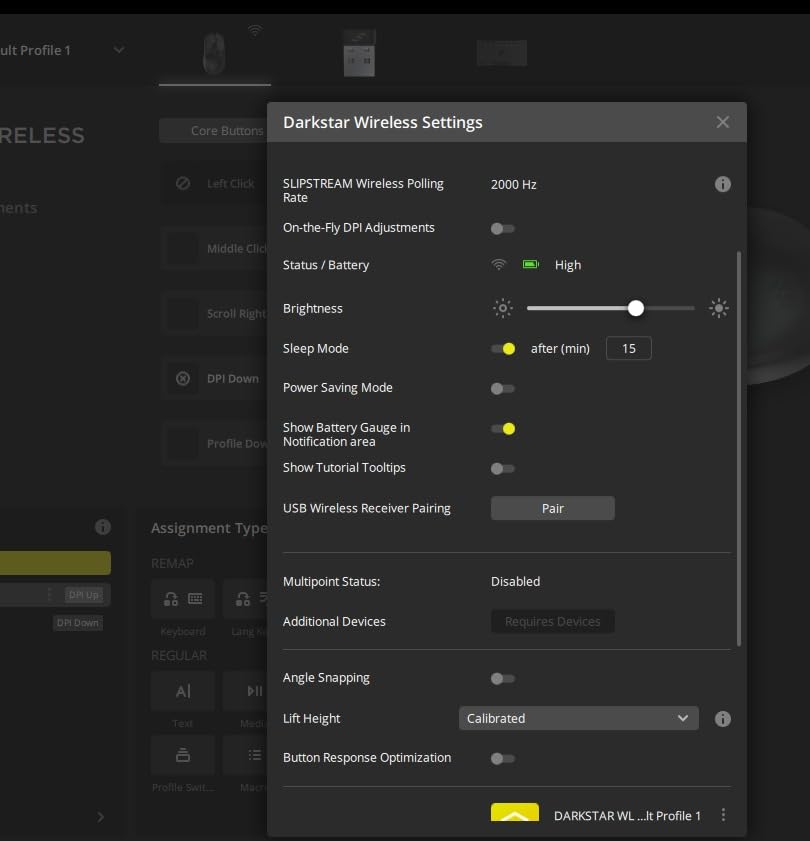Choose the Keyboard remap assignment icon
Screen dimensions: 810x841
(183, 599)
